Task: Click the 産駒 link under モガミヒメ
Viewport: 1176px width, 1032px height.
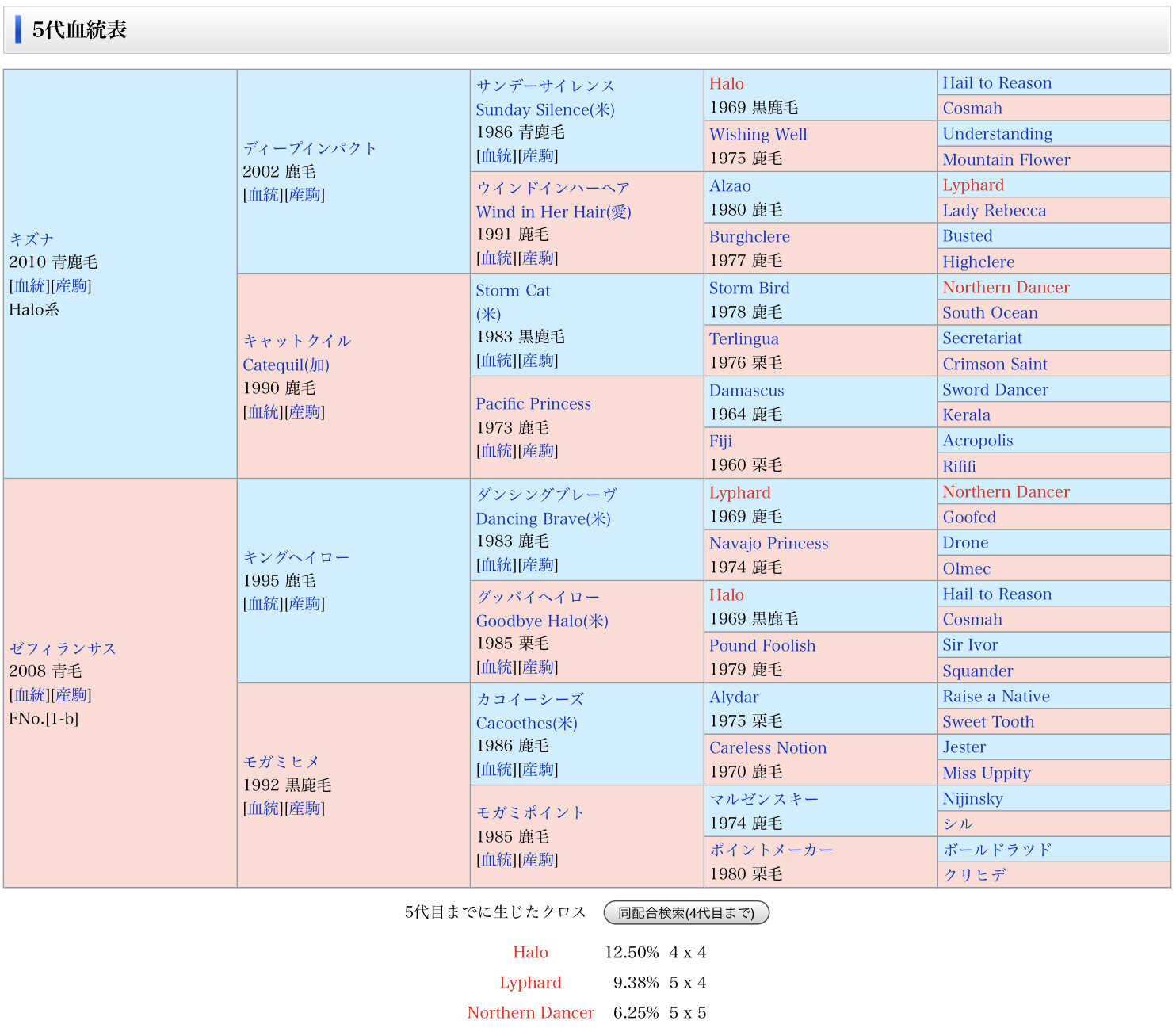Action: pos(305,808)
